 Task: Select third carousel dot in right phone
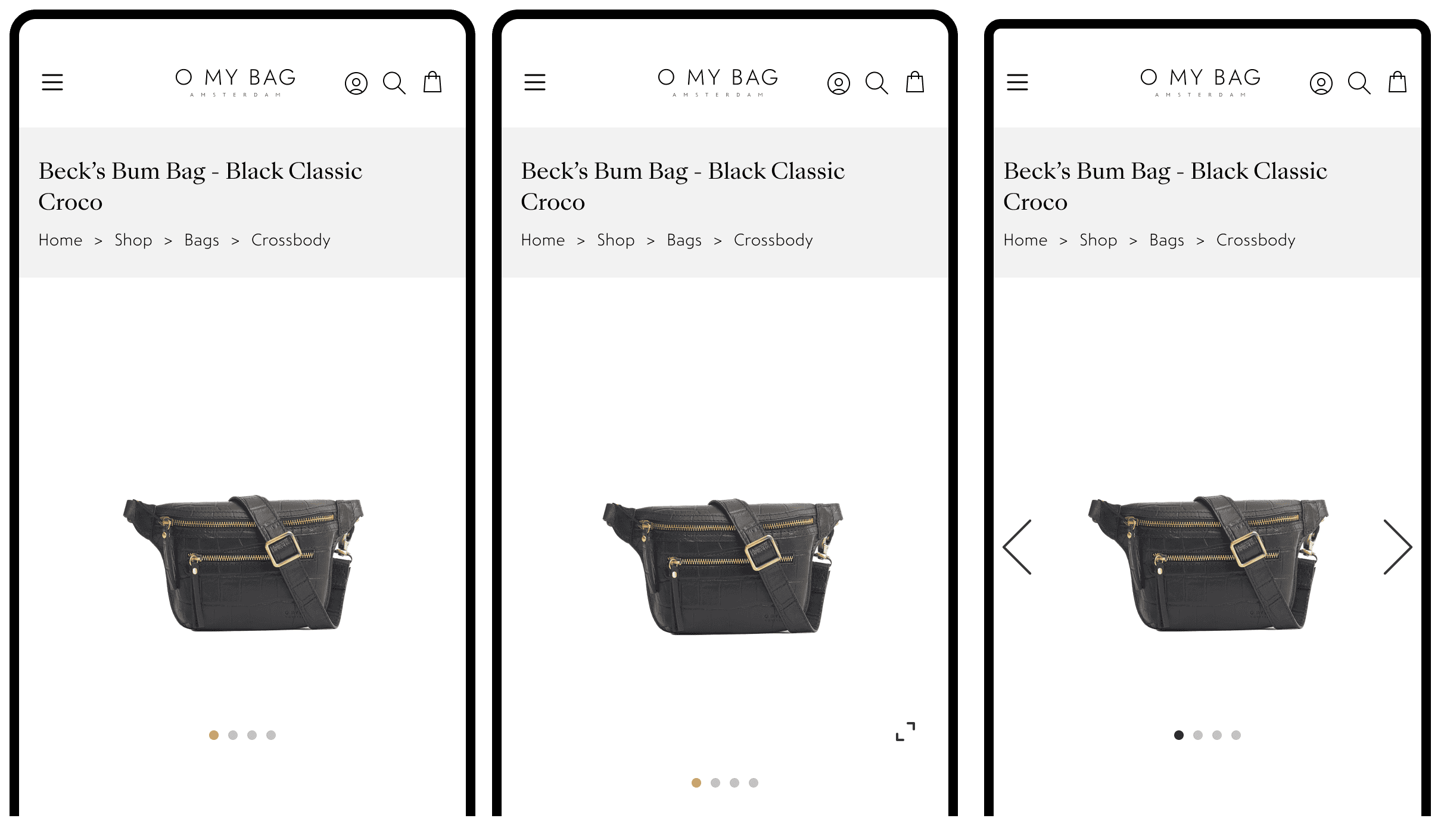(x=1217, y=735)
